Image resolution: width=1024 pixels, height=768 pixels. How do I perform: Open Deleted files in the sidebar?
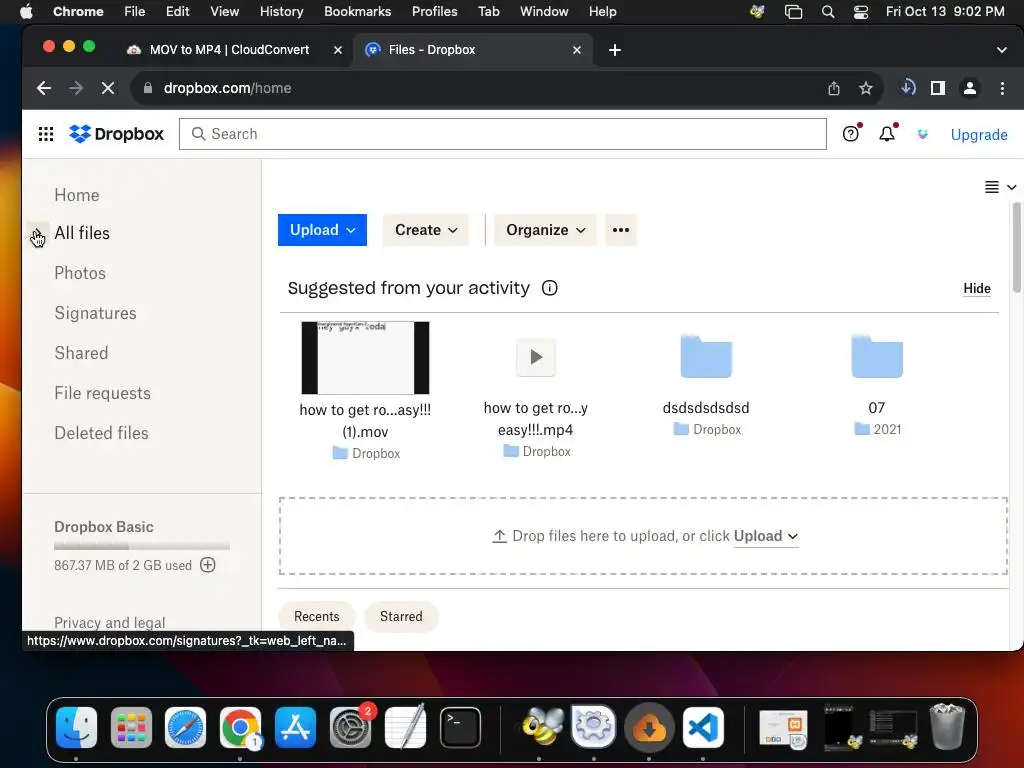tap(101, 433)
